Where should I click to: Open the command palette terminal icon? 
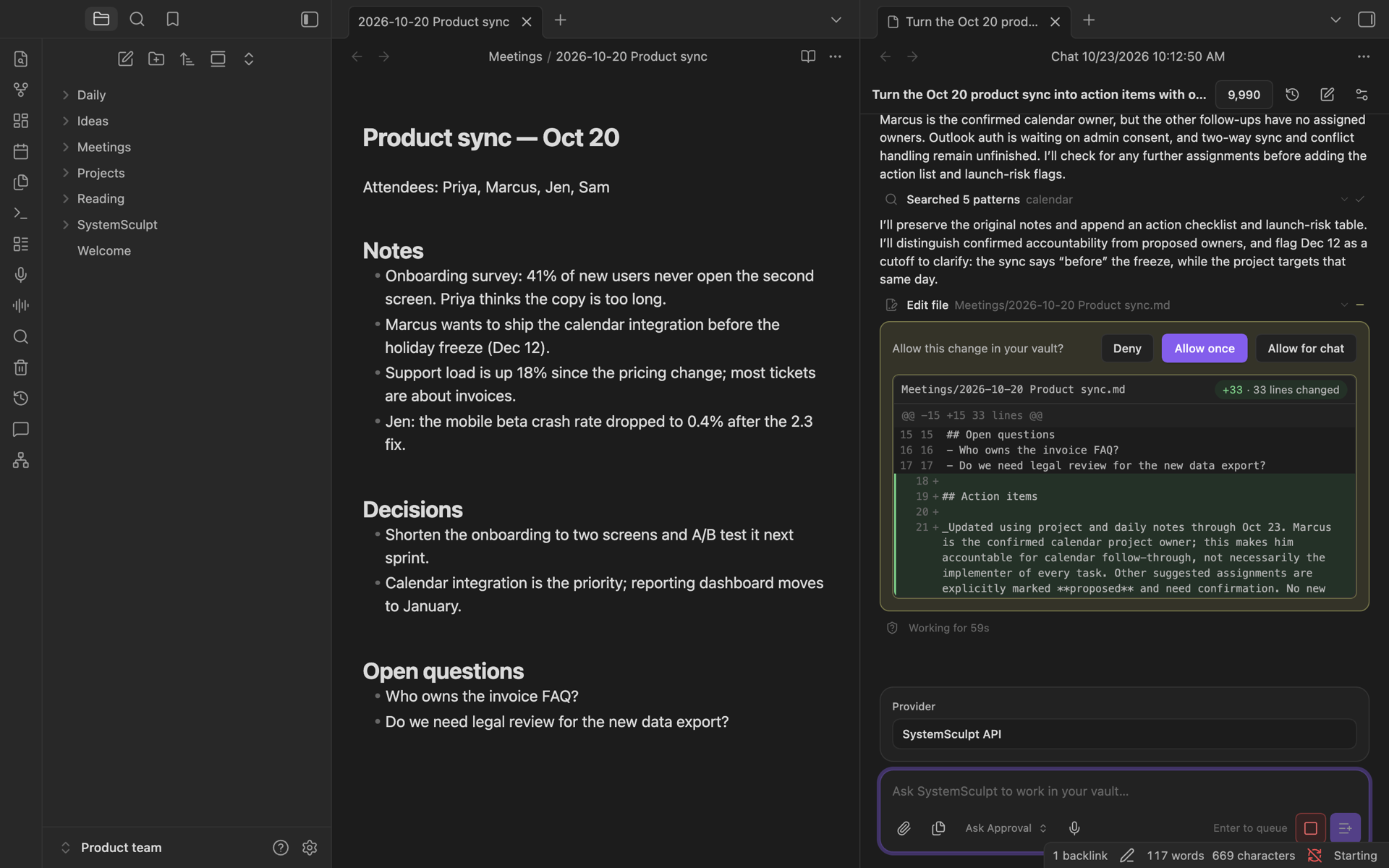21,213
